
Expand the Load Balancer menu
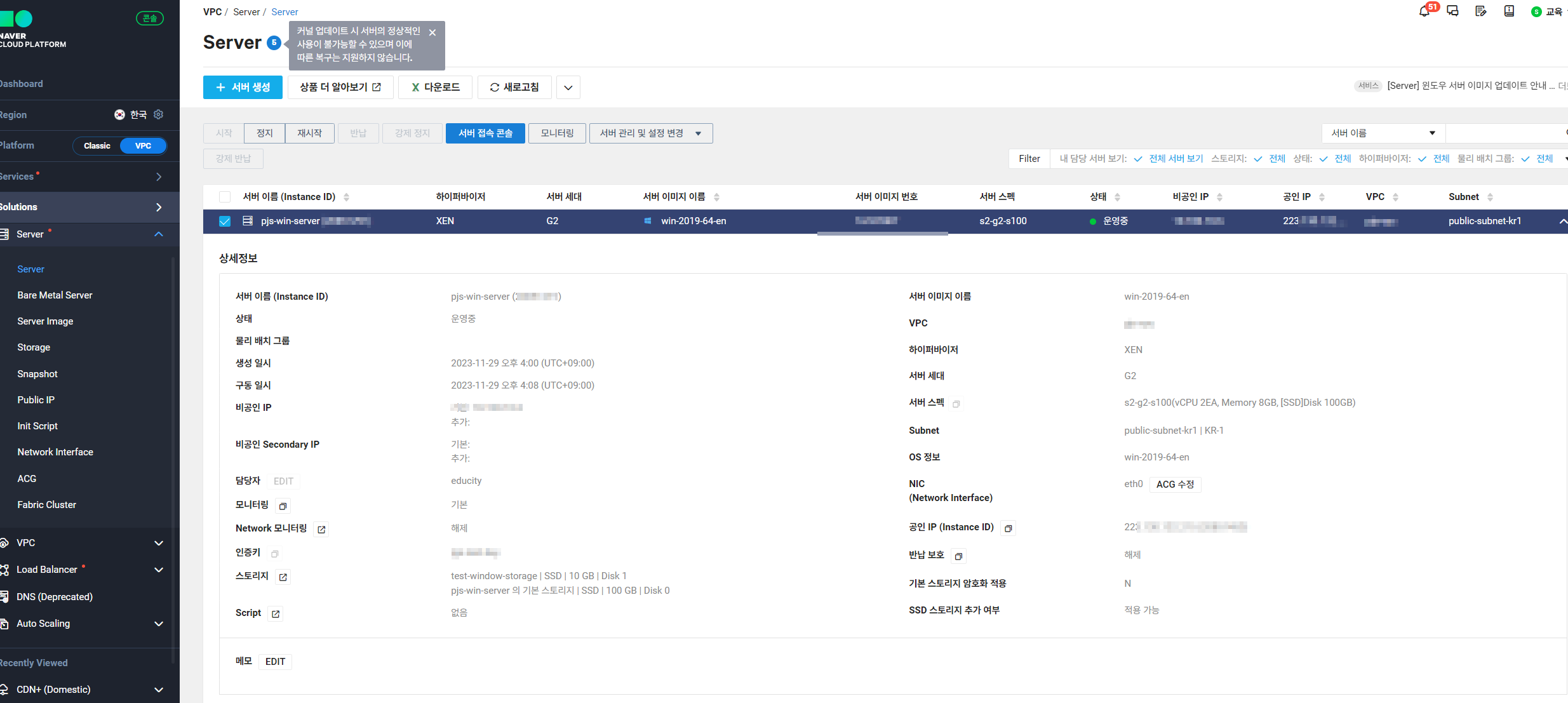tap(159, 570)
